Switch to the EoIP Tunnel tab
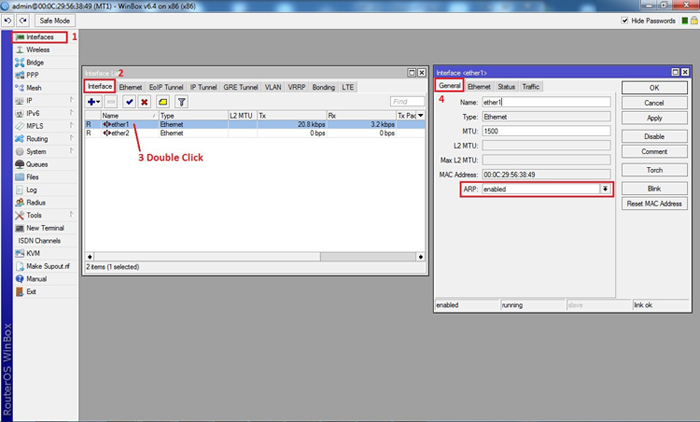700x422 pixels. coord(166,87)
